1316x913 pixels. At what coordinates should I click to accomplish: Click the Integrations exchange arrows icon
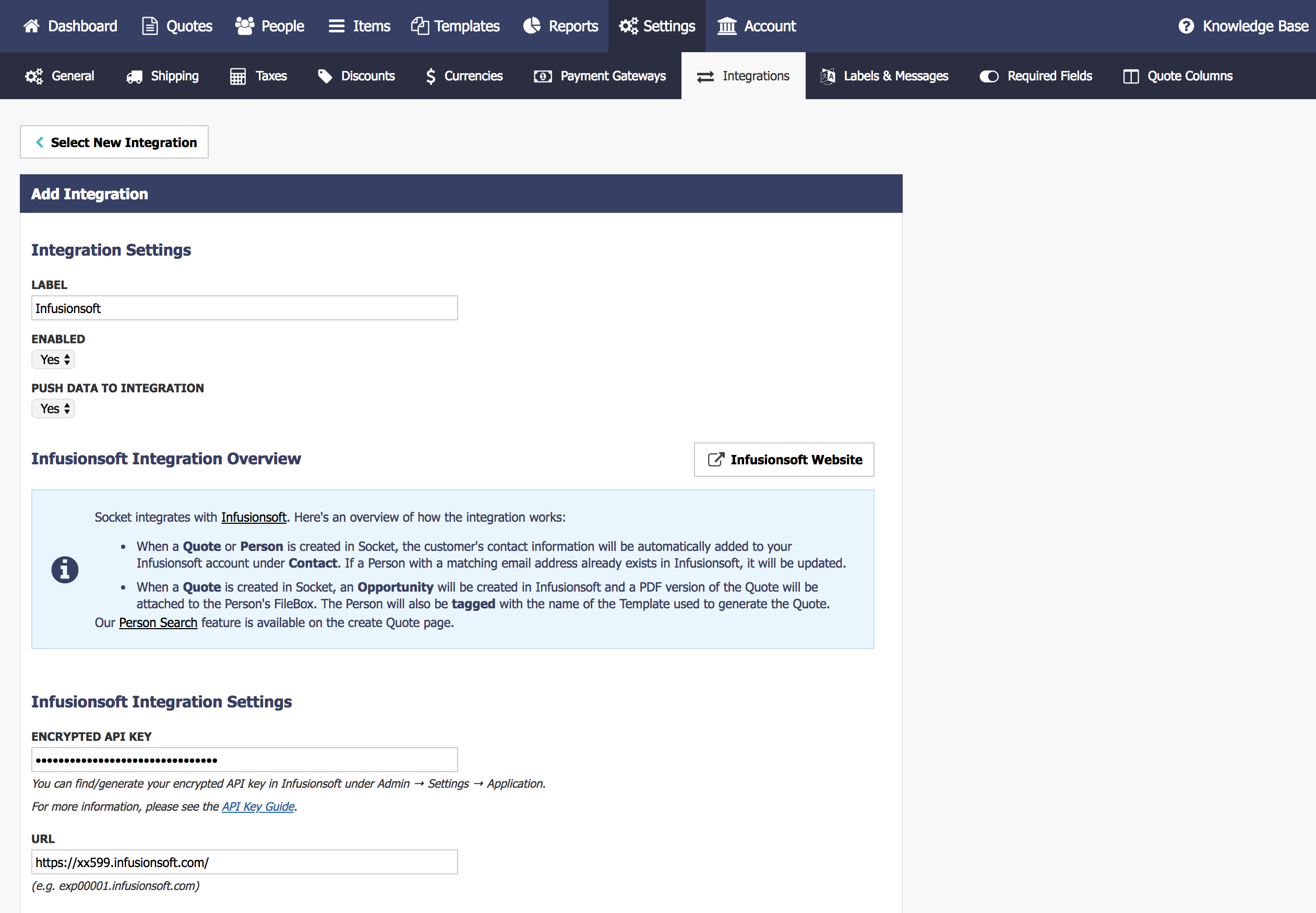pyautogui.click(x=705, y=76)
